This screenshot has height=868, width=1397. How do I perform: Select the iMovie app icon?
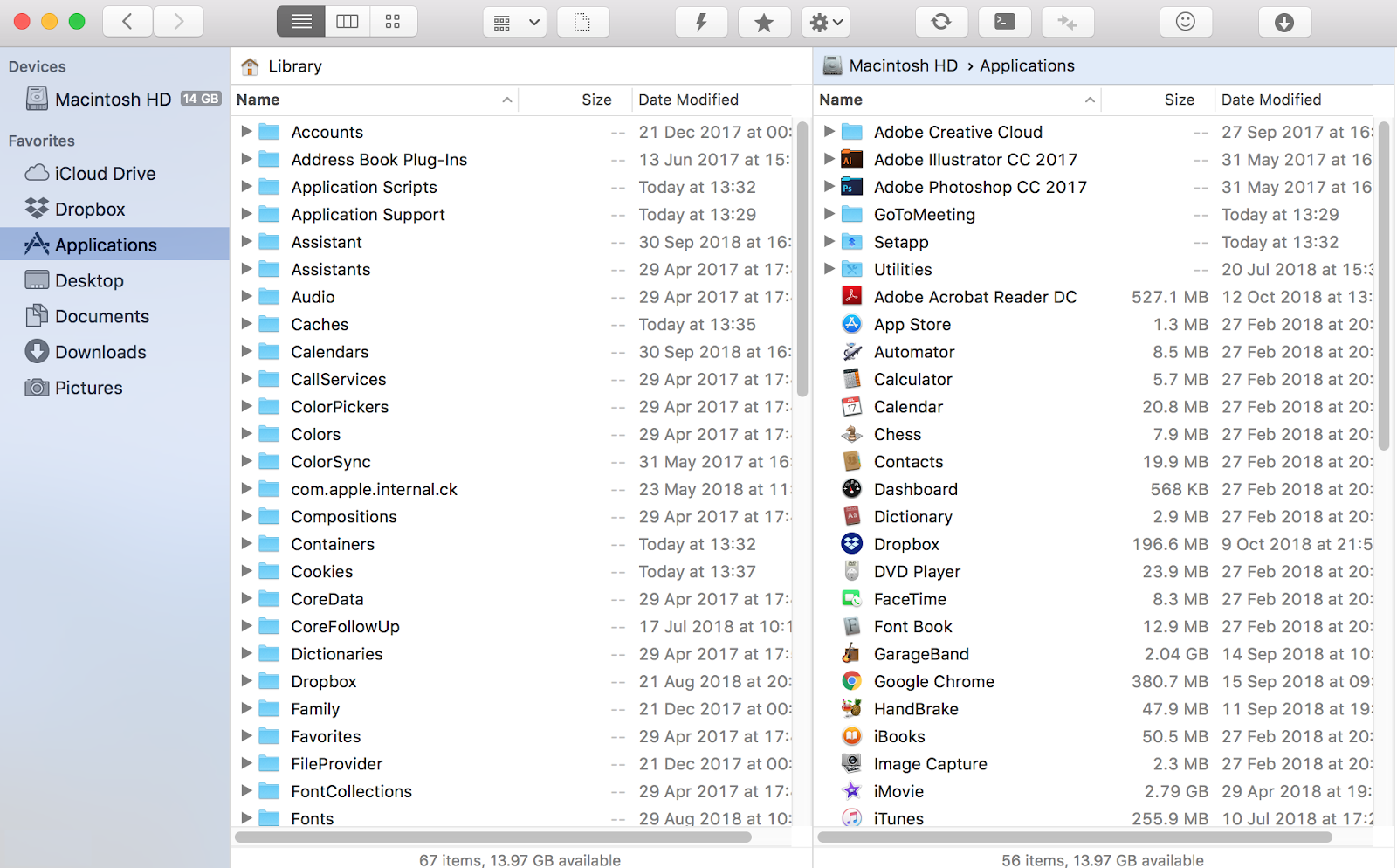click(852, 791)
